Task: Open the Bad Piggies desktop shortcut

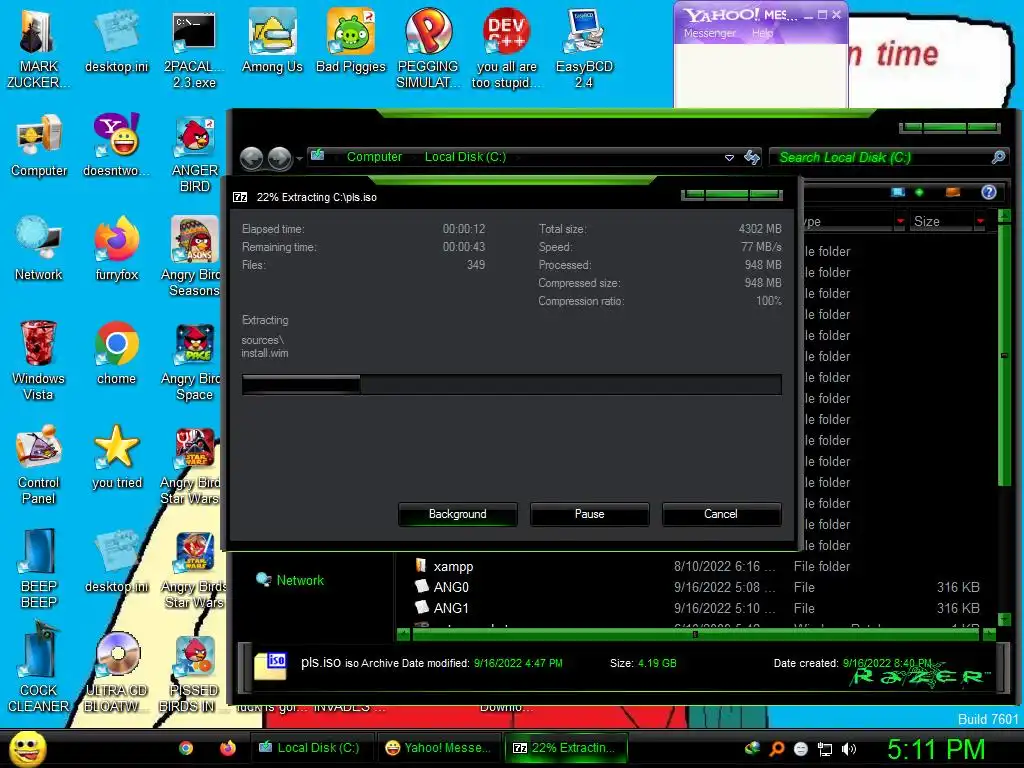Action: 351,42
